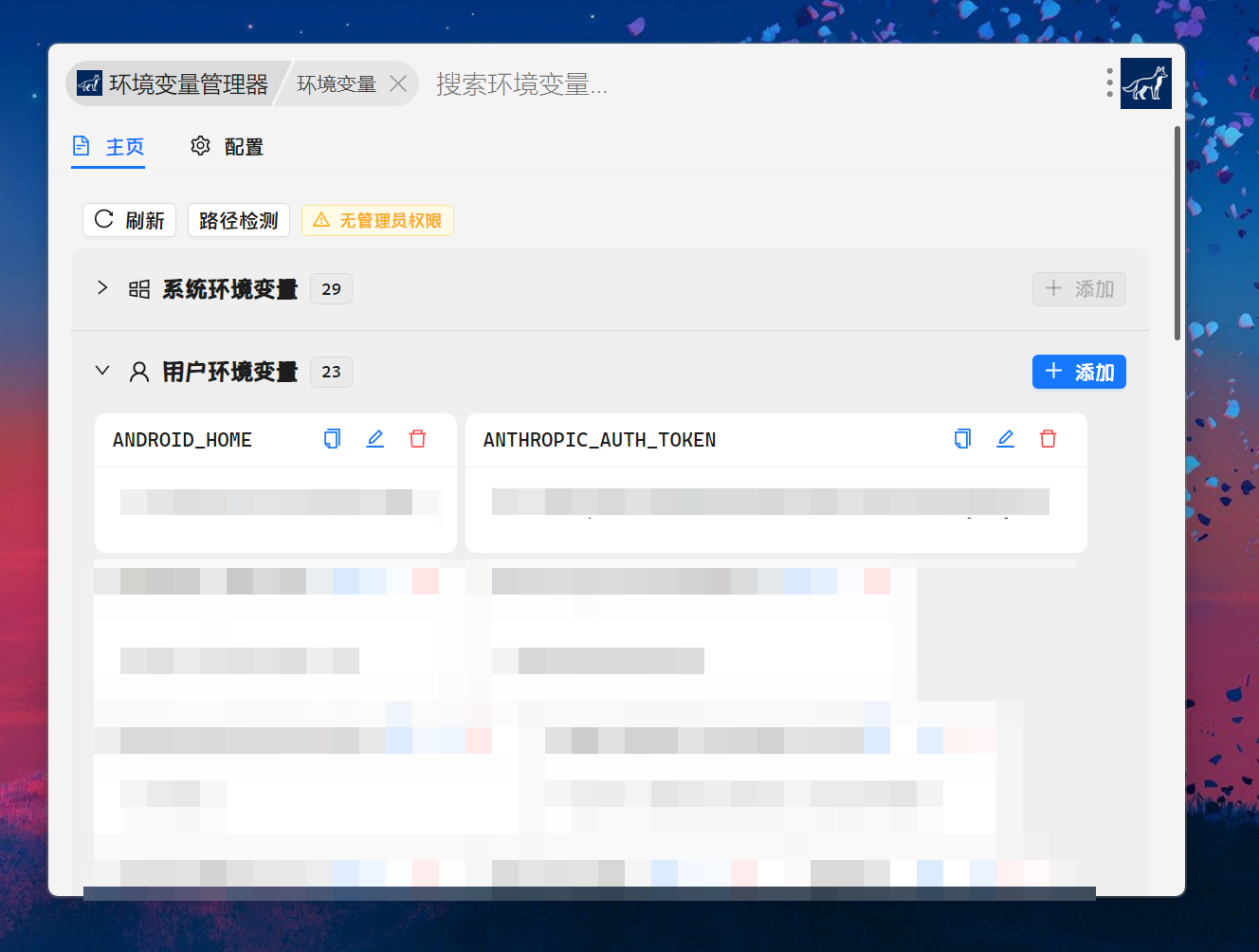Collapse the 用户环境变量 section

click(x=102, y=371)
